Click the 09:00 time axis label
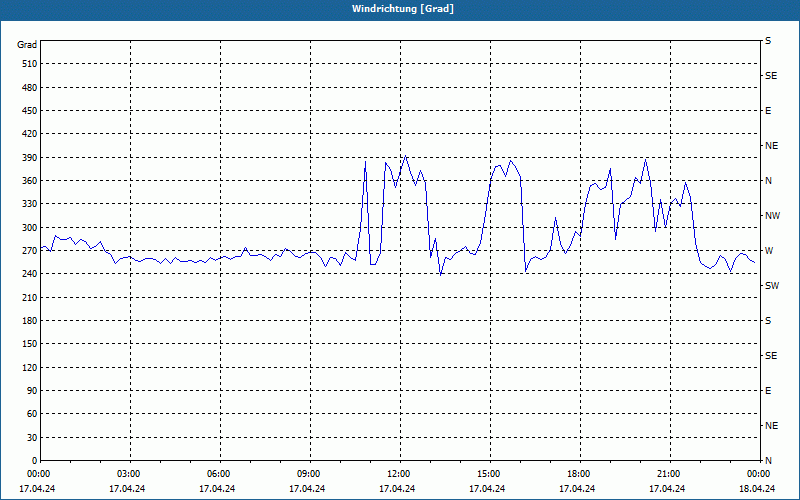This screenshot has height=500, width=800. click(x=310, y=474)
